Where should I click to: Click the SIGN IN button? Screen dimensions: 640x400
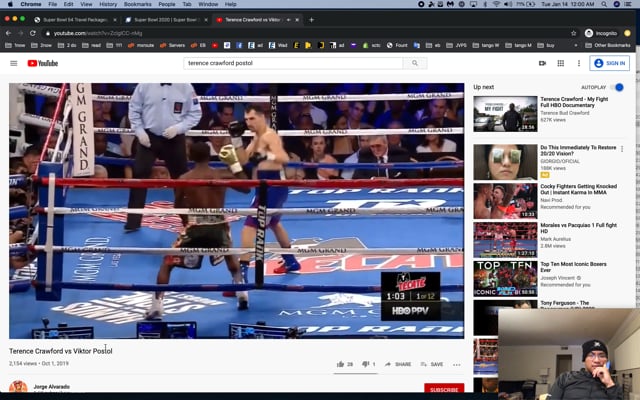coord(610,63)
